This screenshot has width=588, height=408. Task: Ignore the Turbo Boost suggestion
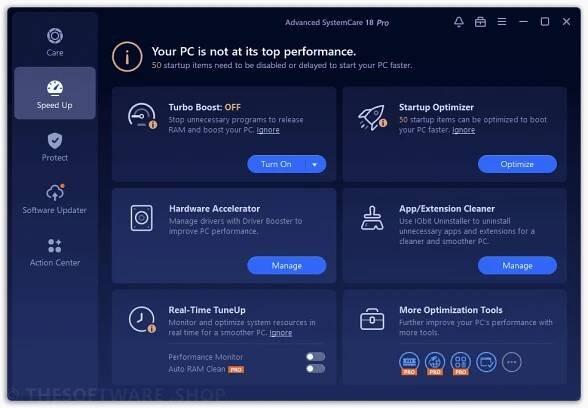(268, 130)
